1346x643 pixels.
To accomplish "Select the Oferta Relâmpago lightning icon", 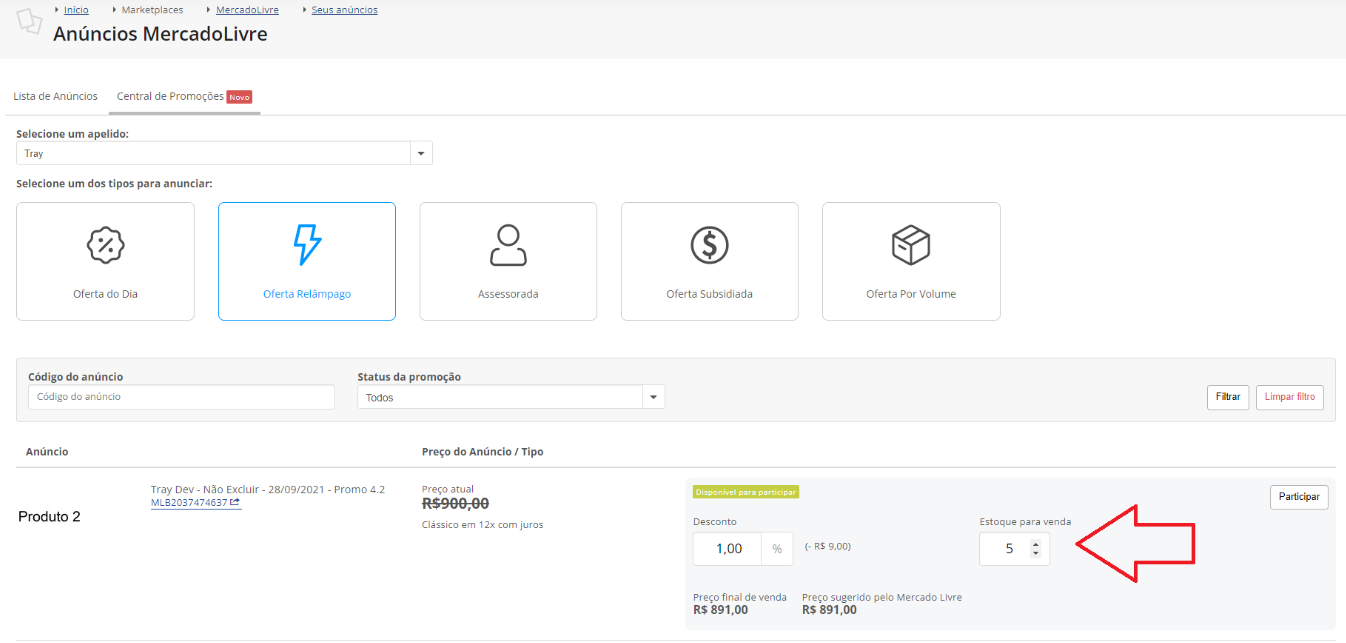I will point(307,245).
